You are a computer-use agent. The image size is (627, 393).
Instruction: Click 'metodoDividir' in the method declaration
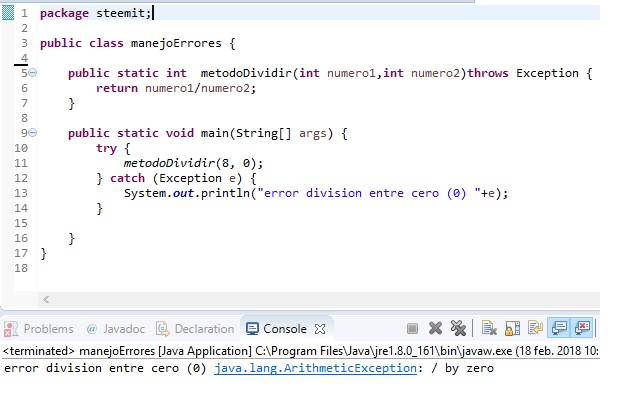(x=246, y=73)
